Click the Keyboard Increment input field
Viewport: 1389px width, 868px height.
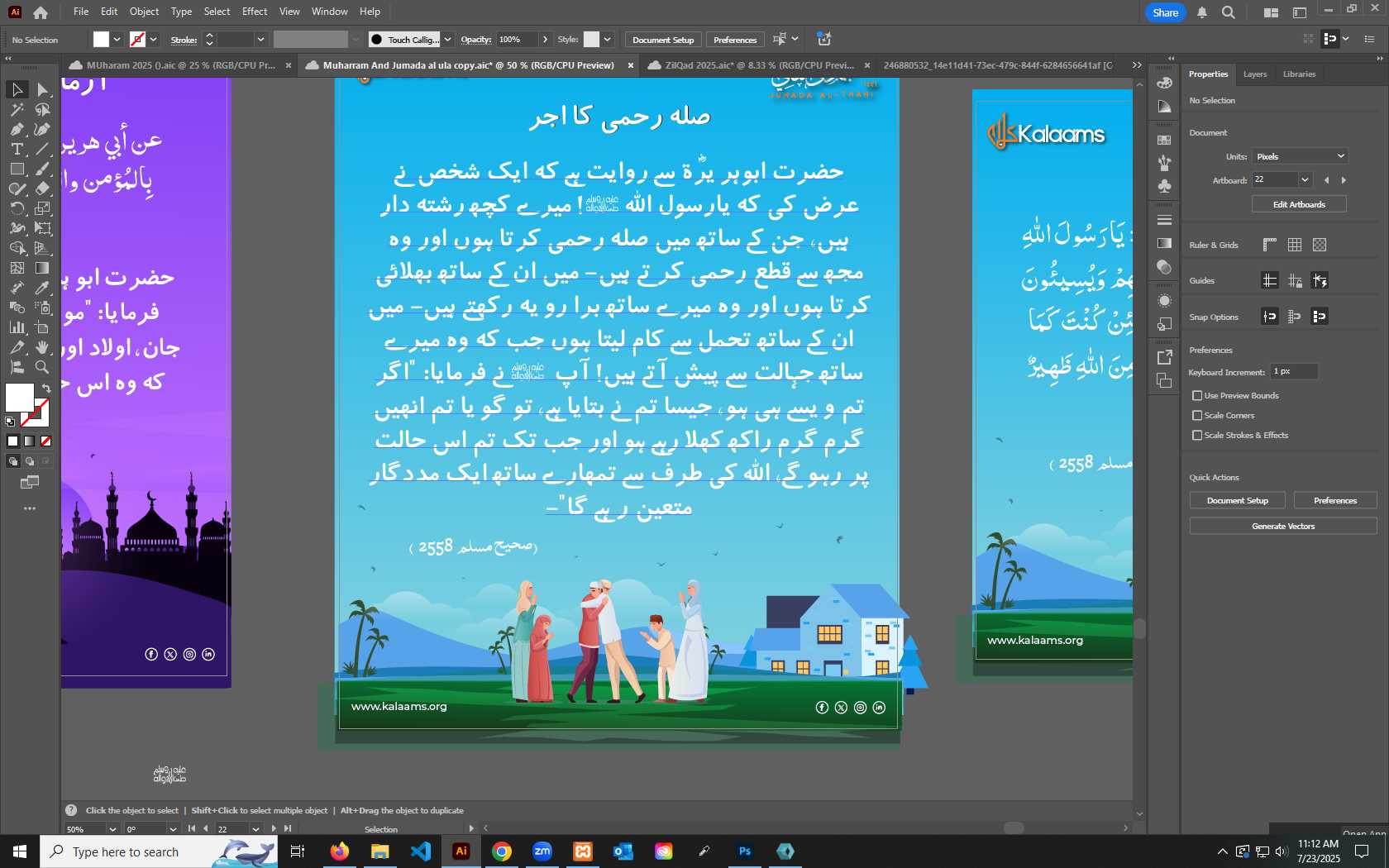pyautogui.click(x=1294, y=372)
